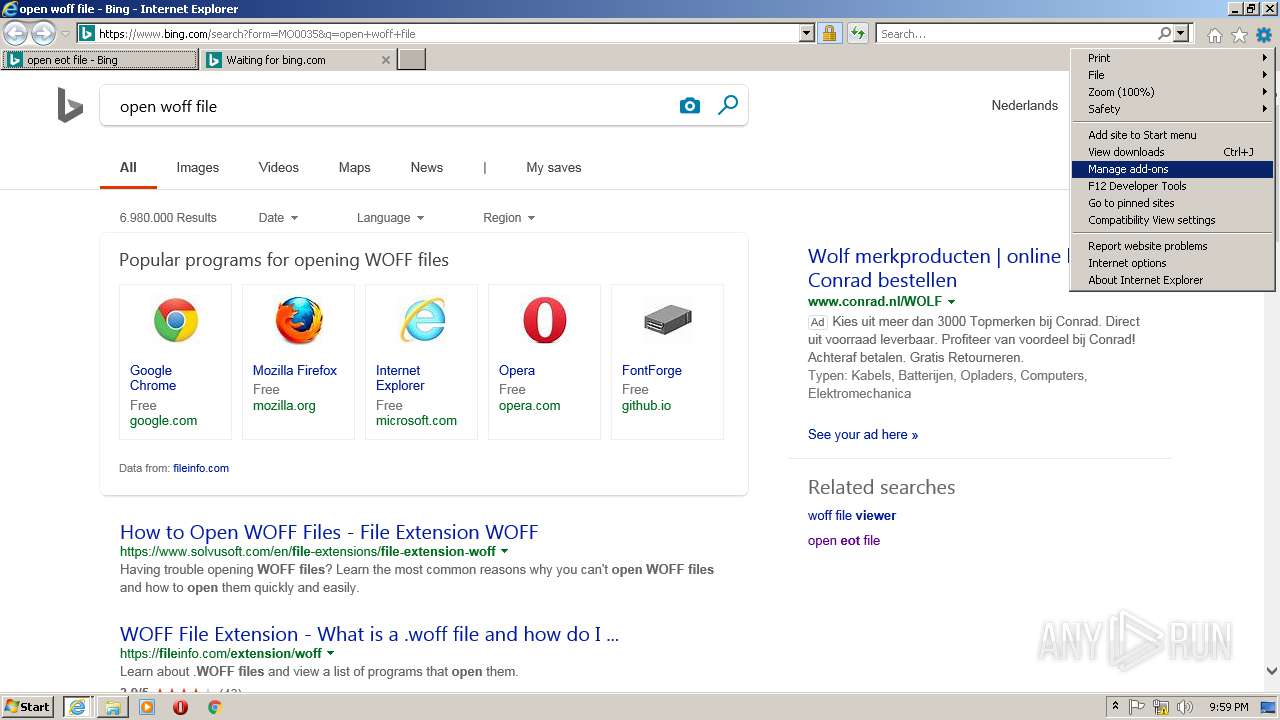Viewport: 1280px width, 720px height.
Task: Click the refresh page icon
Action: click(857, 33)
